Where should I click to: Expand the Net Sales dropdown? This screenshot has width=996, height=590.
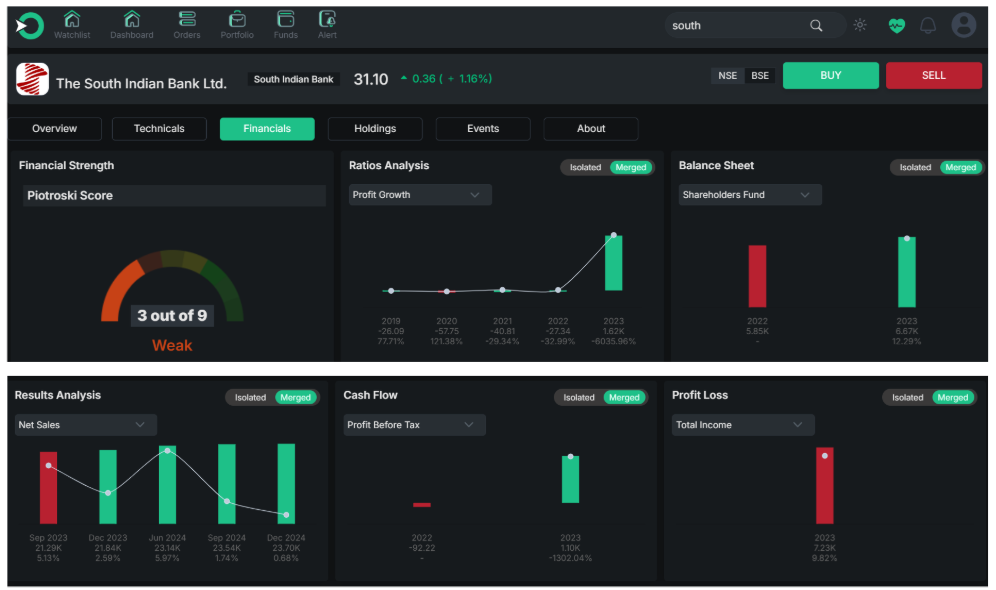click(85, 425)
